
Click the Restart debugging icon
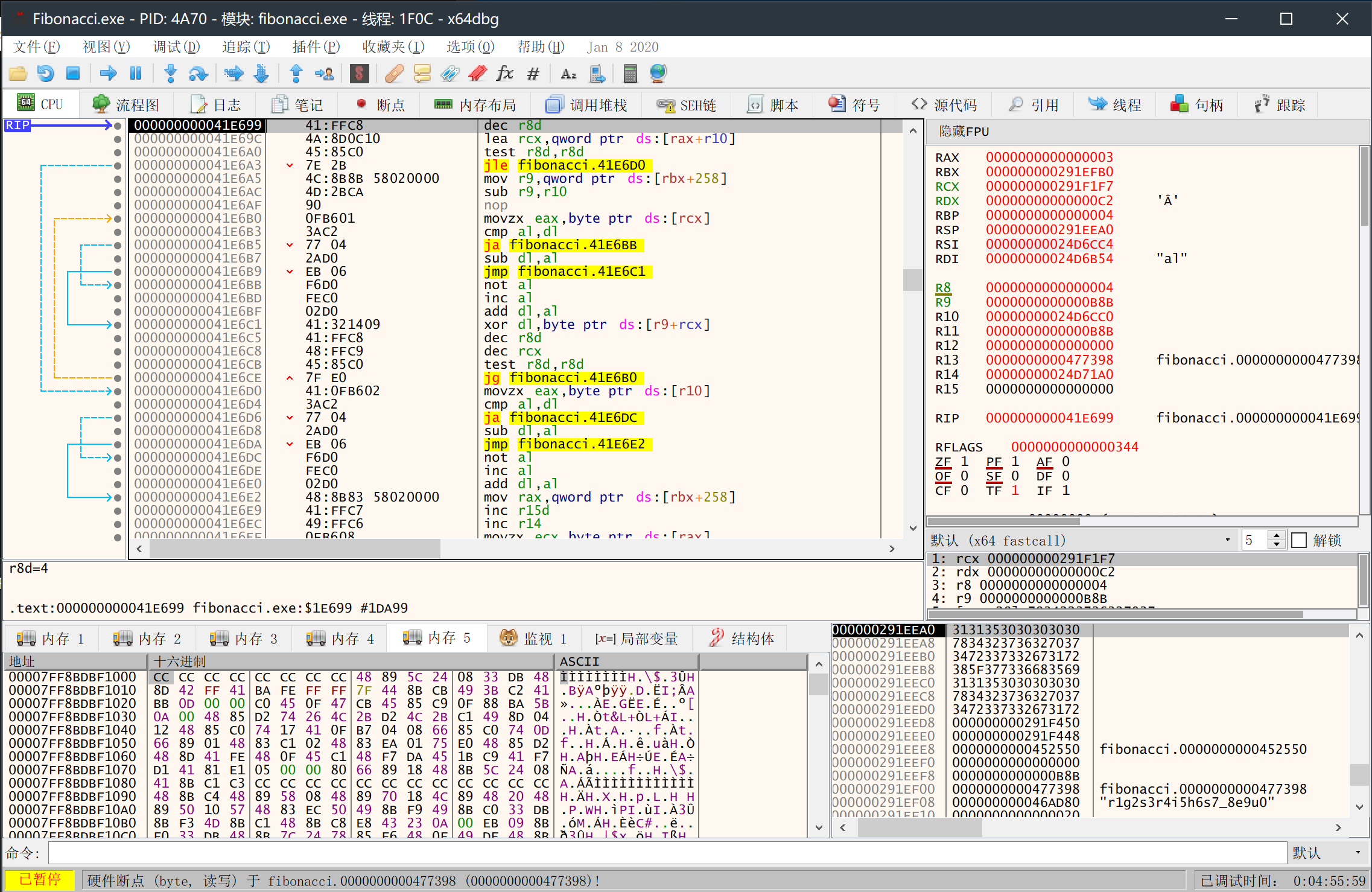click(46, 74)
